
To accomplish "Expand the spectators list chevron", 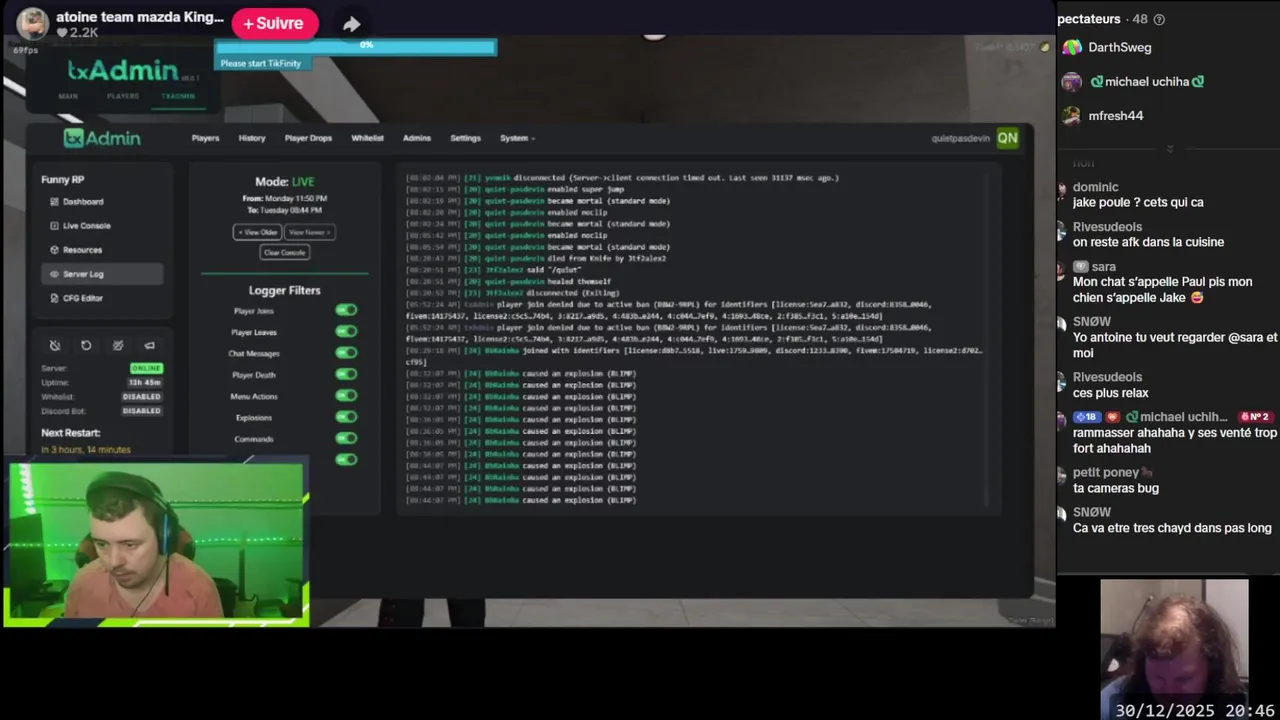I will coord(1169,148).
